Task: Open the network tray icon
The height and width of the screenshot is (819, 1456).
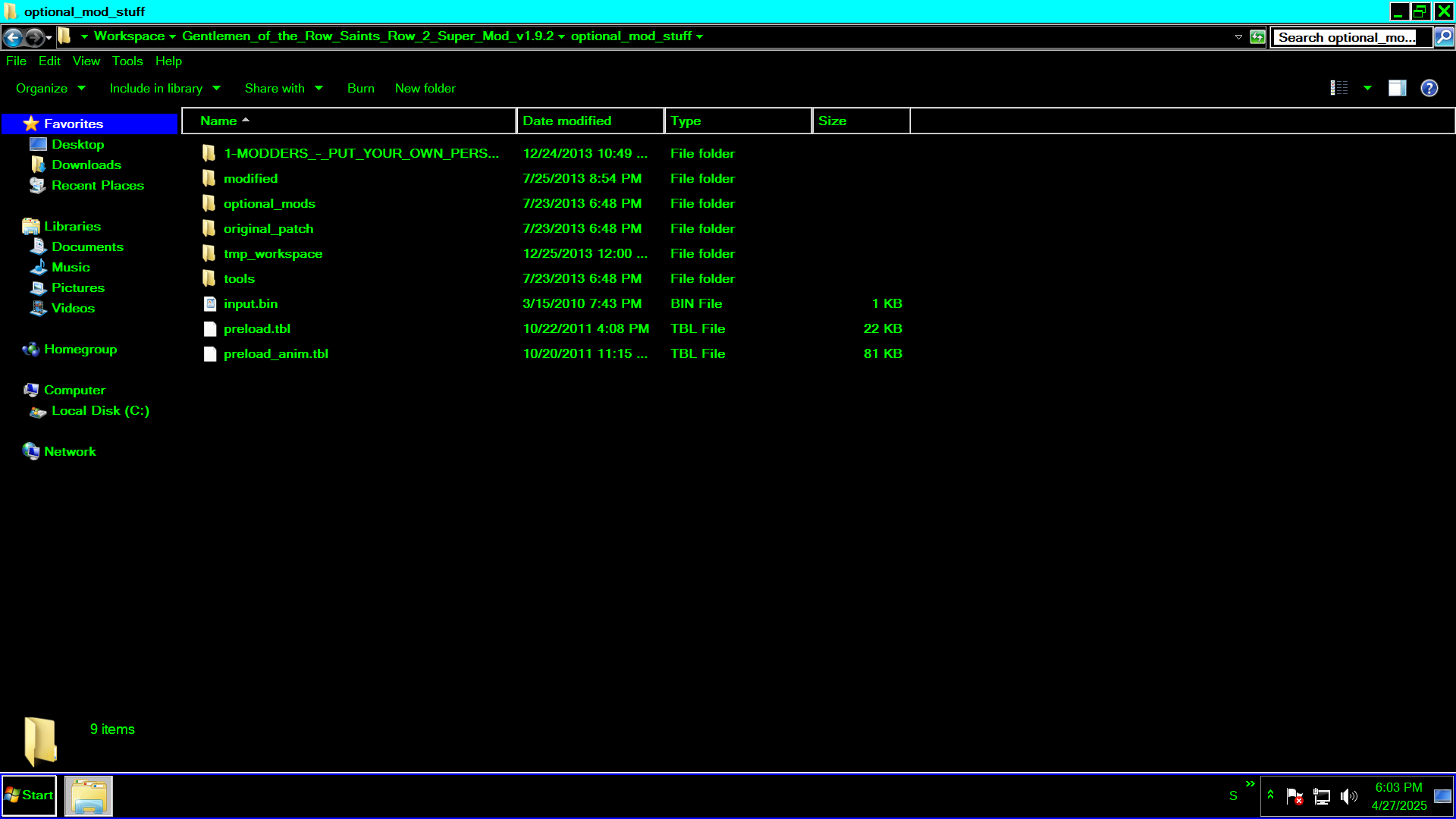Action: 1322,796
